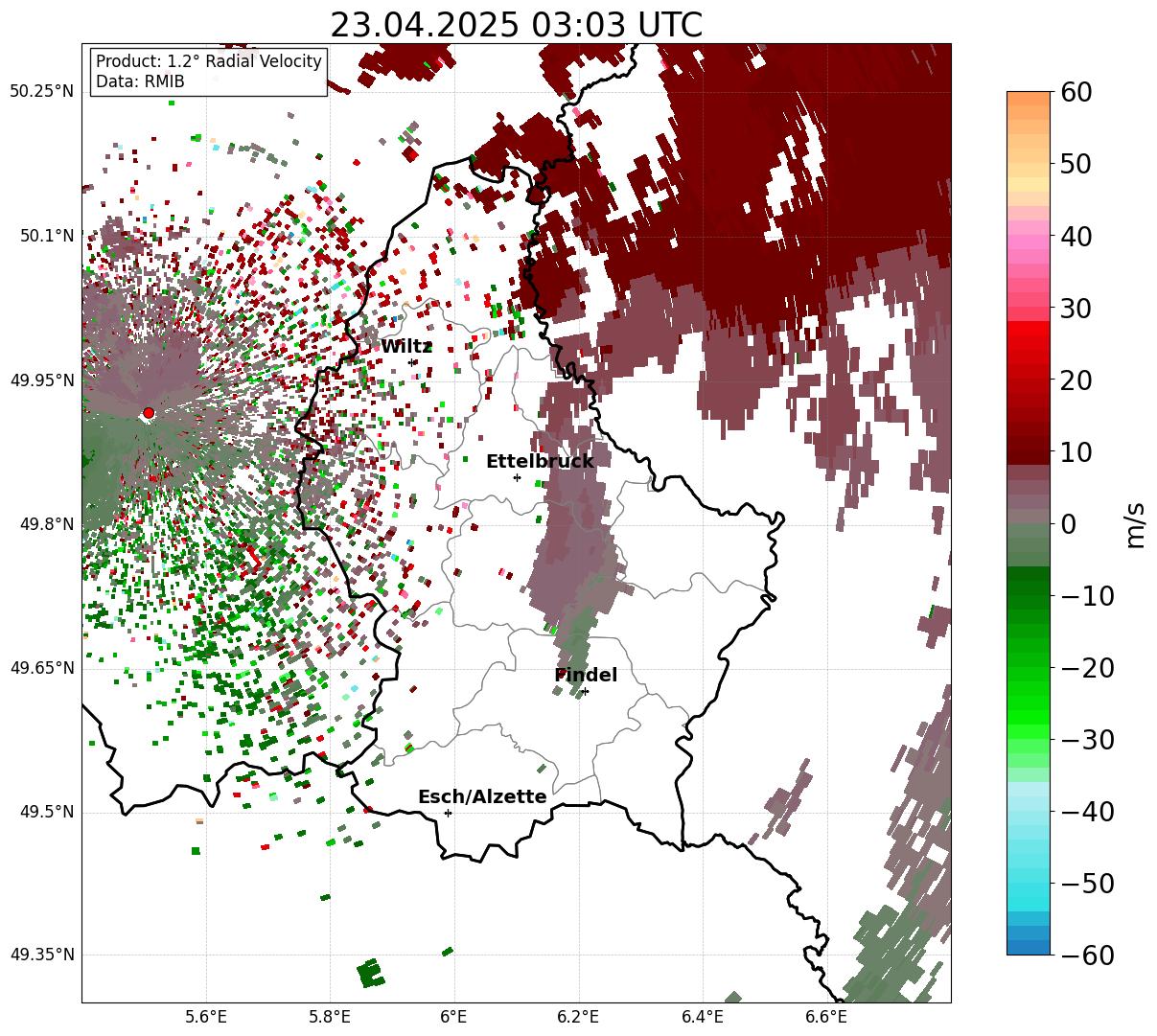
Task: Click the −60 tick label on colorbar
Action: (1087, 955)
